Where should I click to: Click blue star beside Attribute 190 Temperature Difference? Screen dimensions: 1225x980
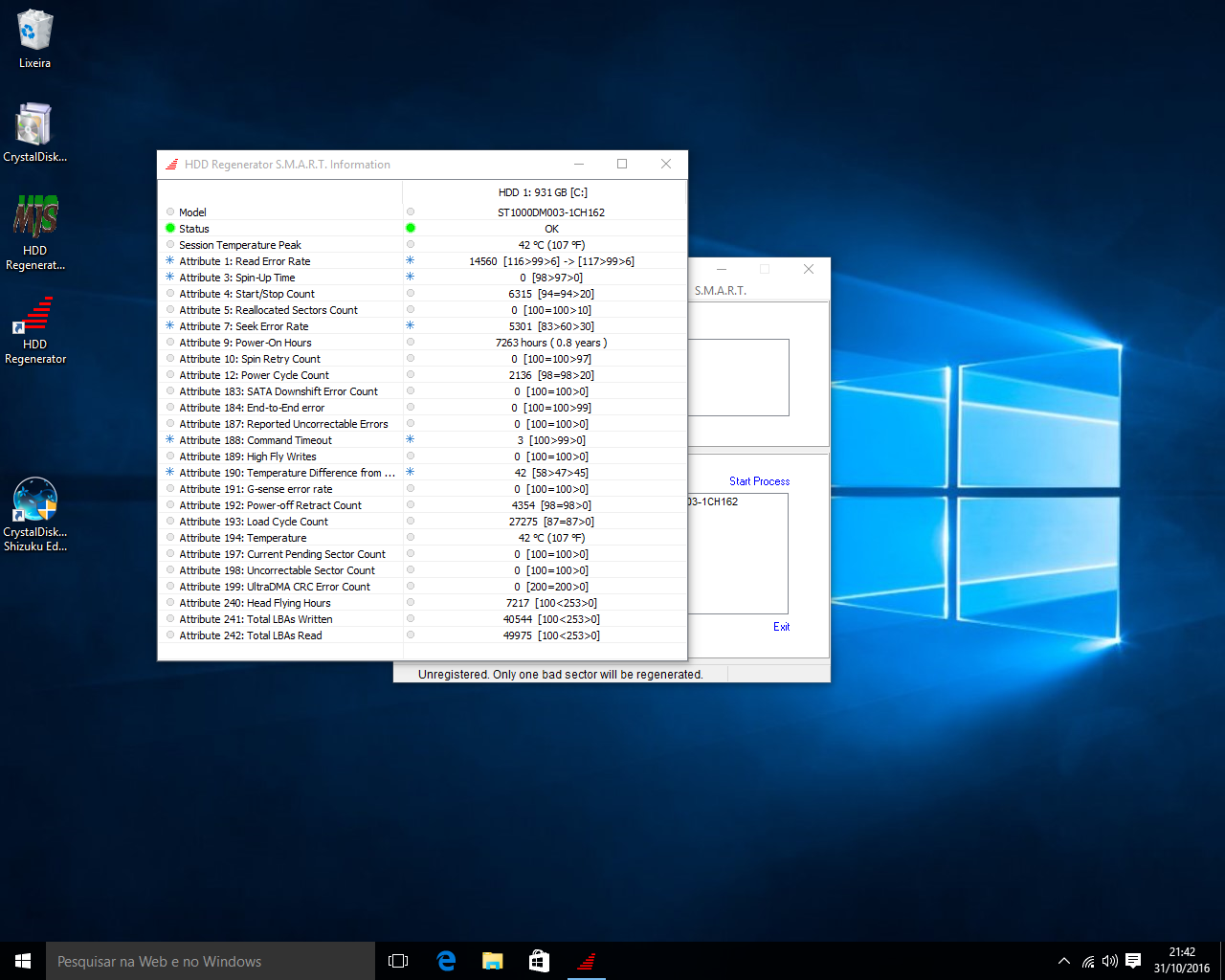tap(170, 472)
